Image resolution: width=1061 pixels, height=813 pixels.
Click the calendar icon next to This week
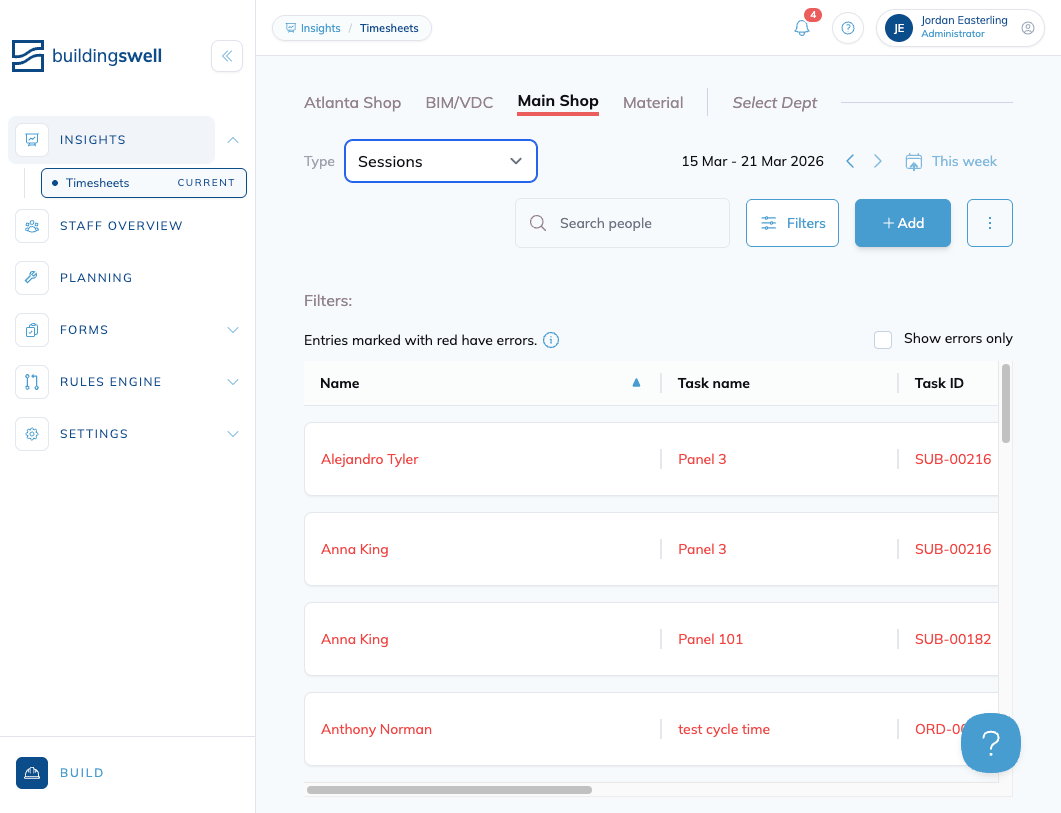click(x=913, y=162)
